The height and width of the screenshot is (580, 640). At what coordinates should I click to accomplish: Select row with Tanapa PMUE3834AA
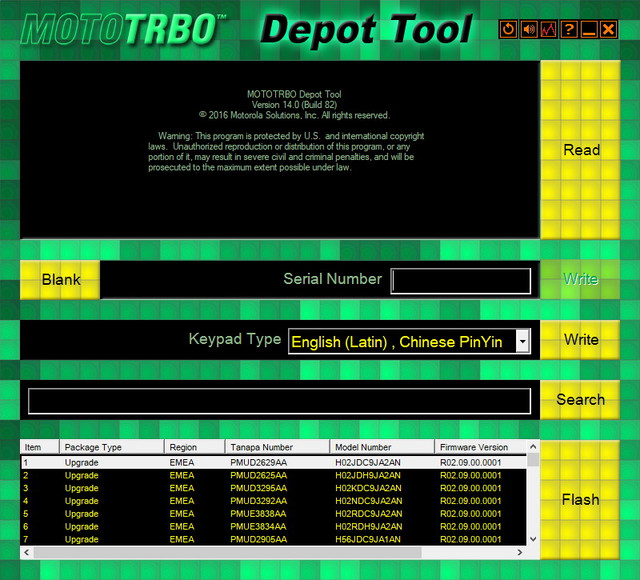point(273,527)
